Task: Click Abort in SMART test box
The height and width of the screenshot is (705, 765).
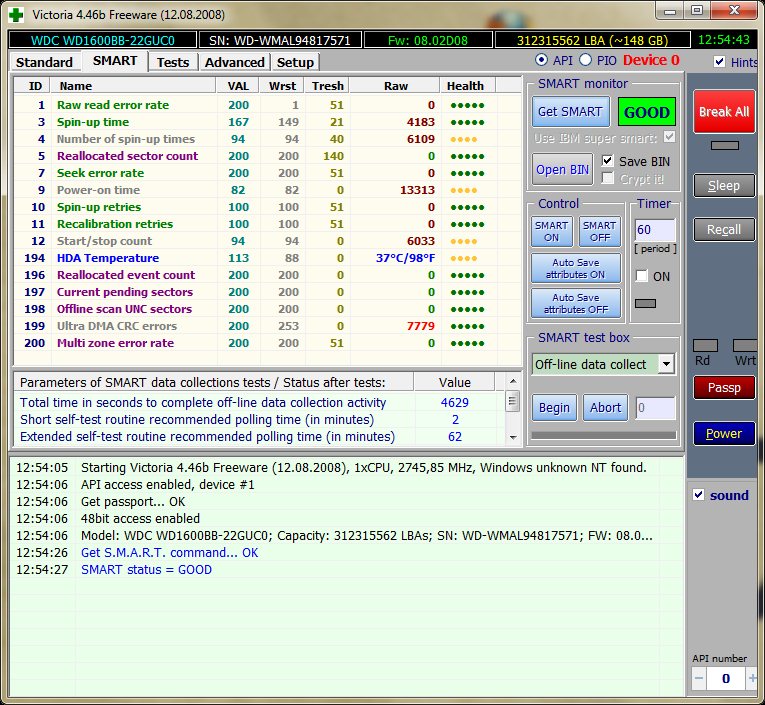Action: pyautogui.click(x=605, y=407)
